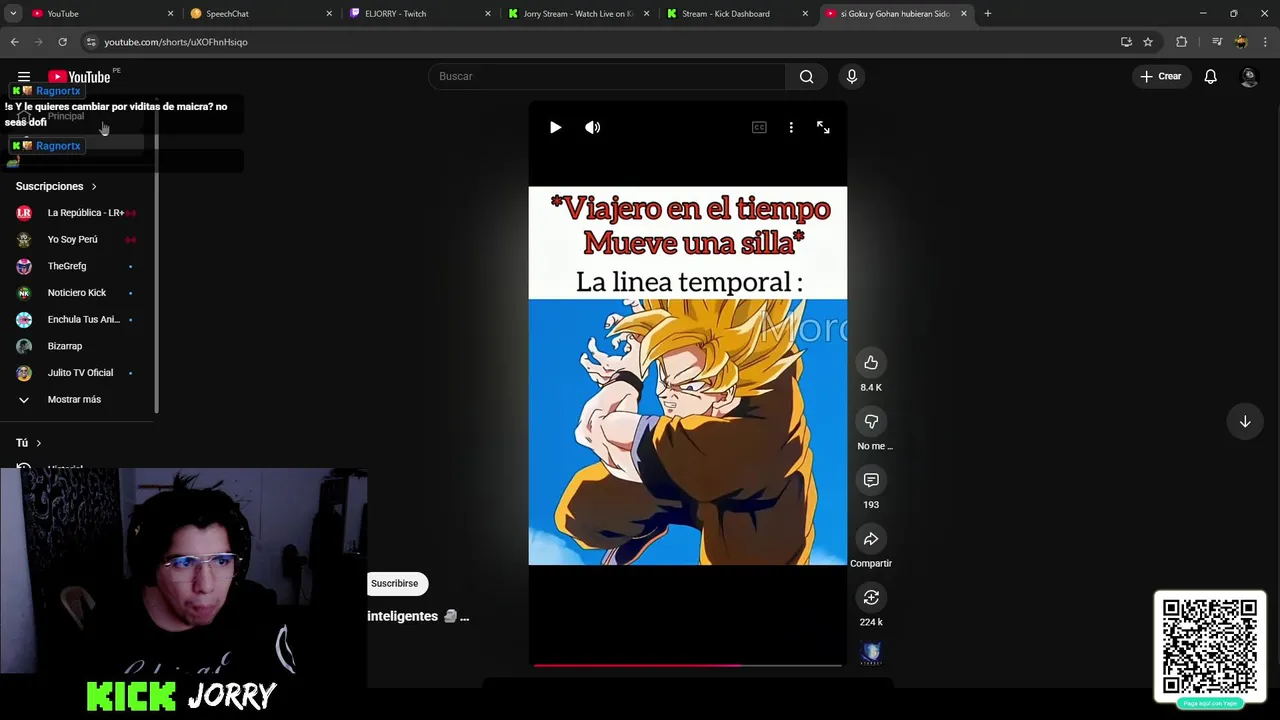Open the 193 comments panel

pyautogui.click(x=871, y=480)
